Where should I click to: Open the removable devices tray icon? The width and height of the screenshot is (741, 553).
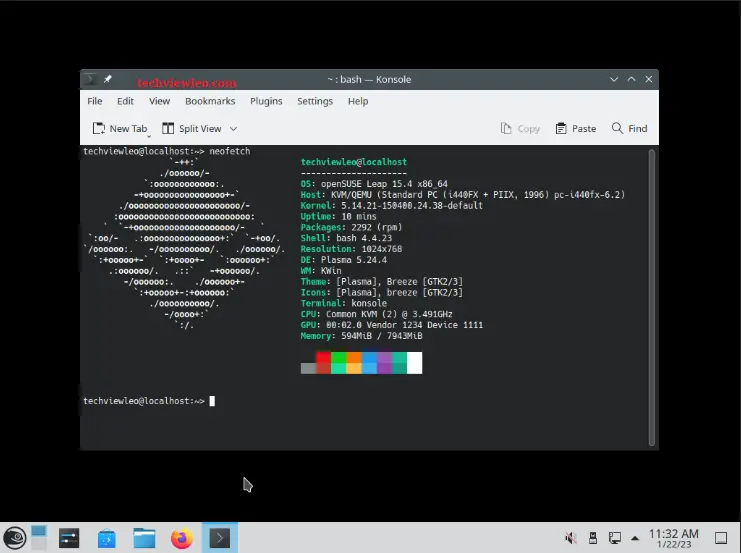(593, 538)
